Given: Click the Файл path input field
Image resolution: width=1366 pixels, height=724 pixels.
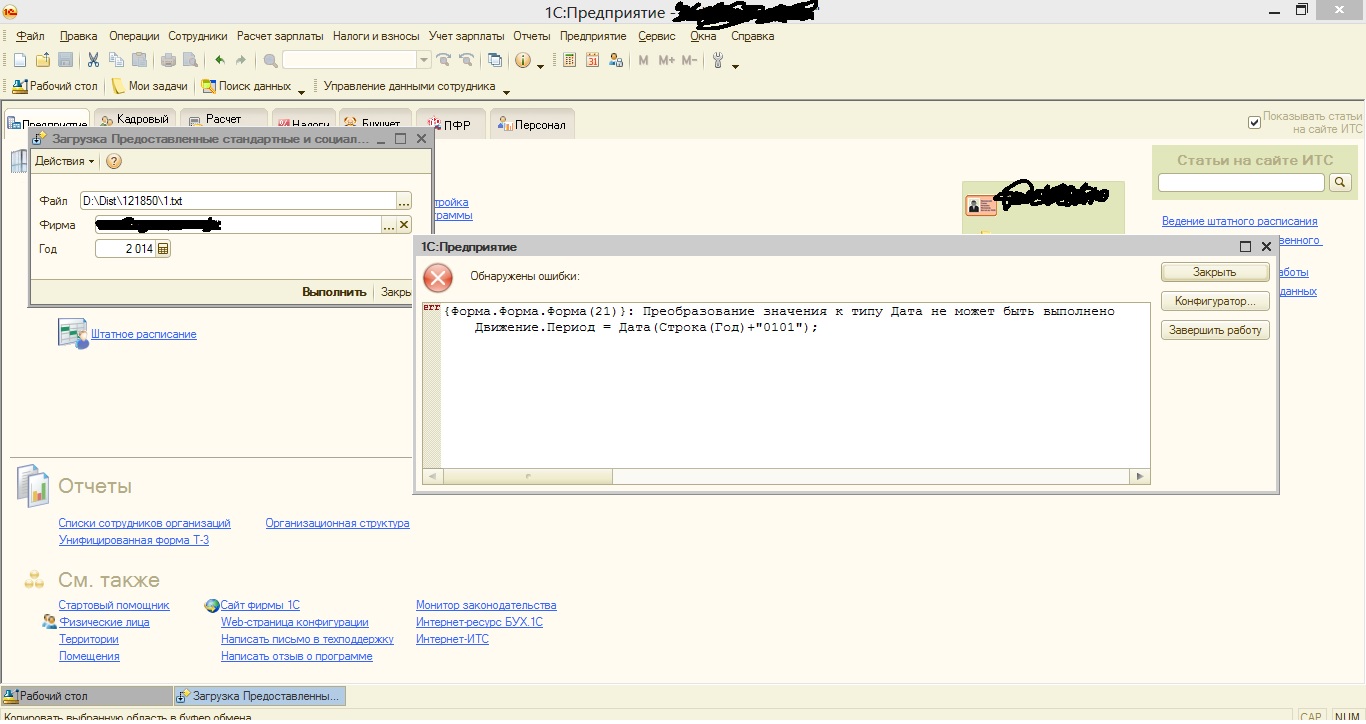Looking at the screenshot, I should 238,201.
